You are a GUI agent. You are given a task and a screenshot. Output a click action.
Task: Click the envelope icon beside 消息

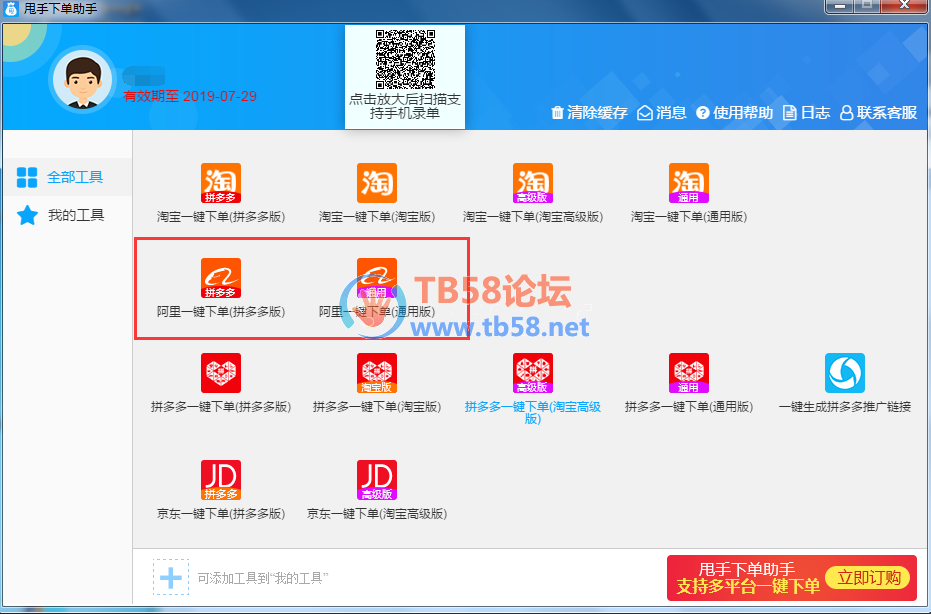pos(645,112)
